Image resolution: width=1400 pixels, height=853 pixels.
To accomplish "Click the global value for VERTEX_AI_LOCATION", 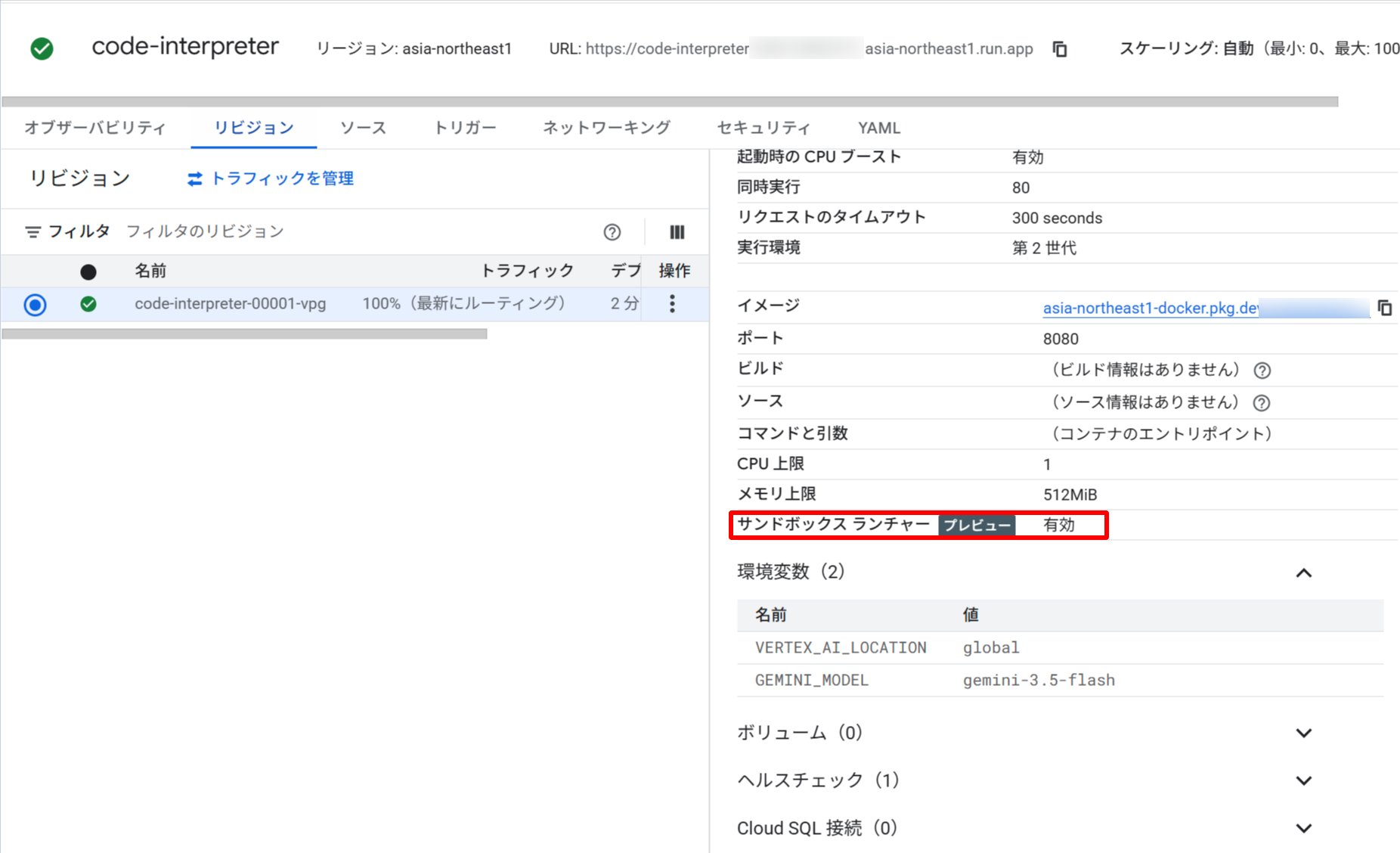I will pos(991,648).
